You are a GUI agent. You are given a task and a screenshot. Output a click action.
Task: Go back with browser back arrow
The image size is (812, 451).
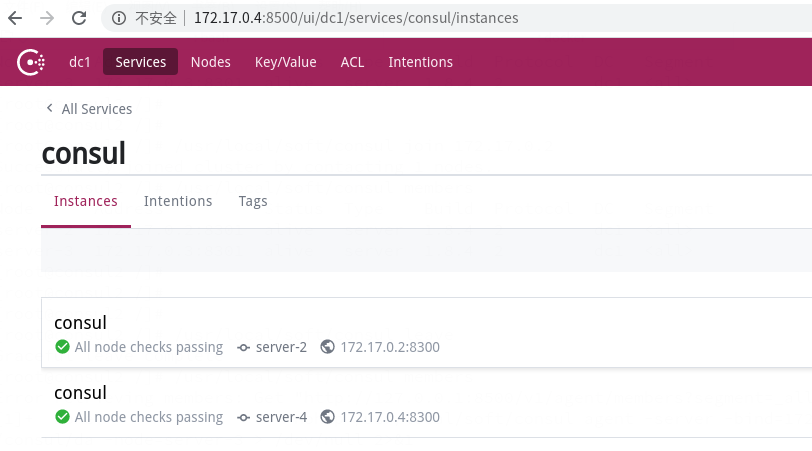[x=15, y=18]
